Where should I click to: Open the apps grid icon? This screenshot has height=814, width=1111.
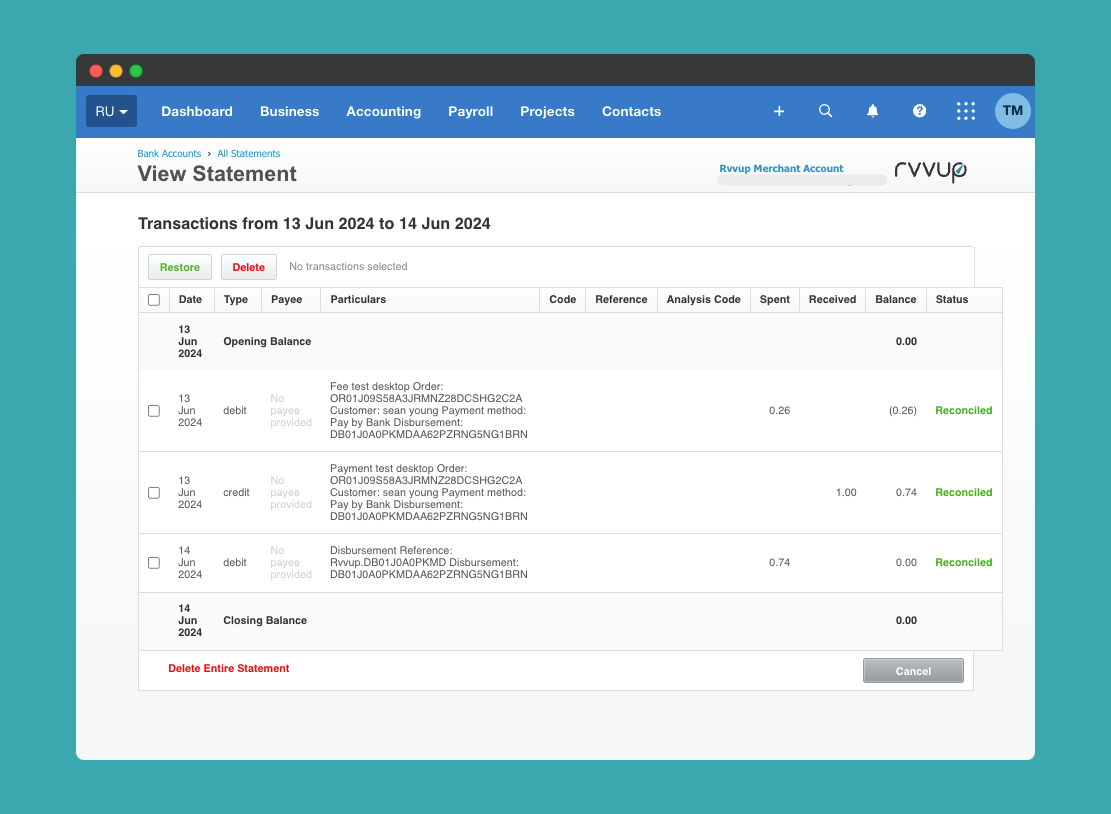965,111
